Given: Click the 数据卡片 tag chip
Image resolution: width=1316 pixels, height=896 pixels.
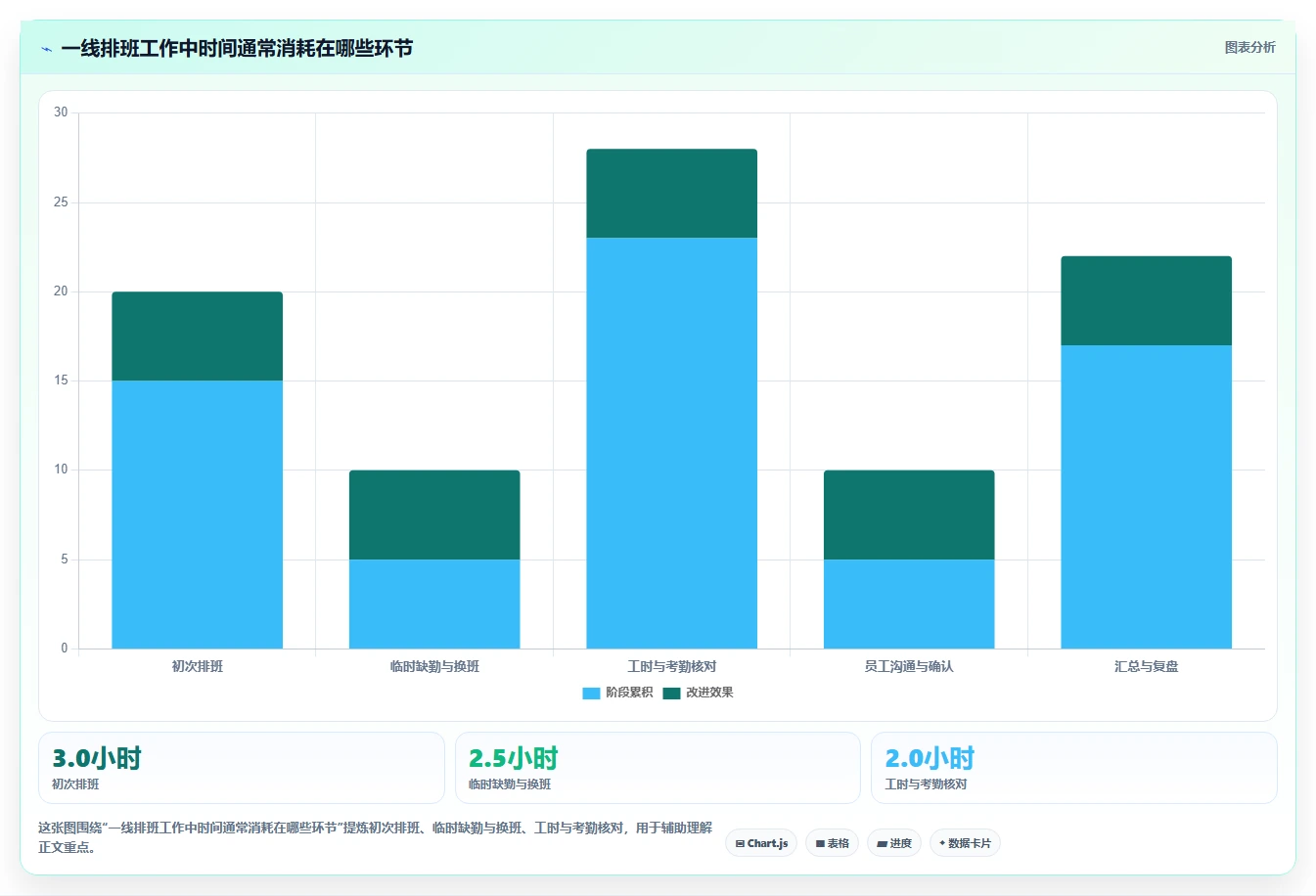Looking at the screenshot, I should pos(965,843).
